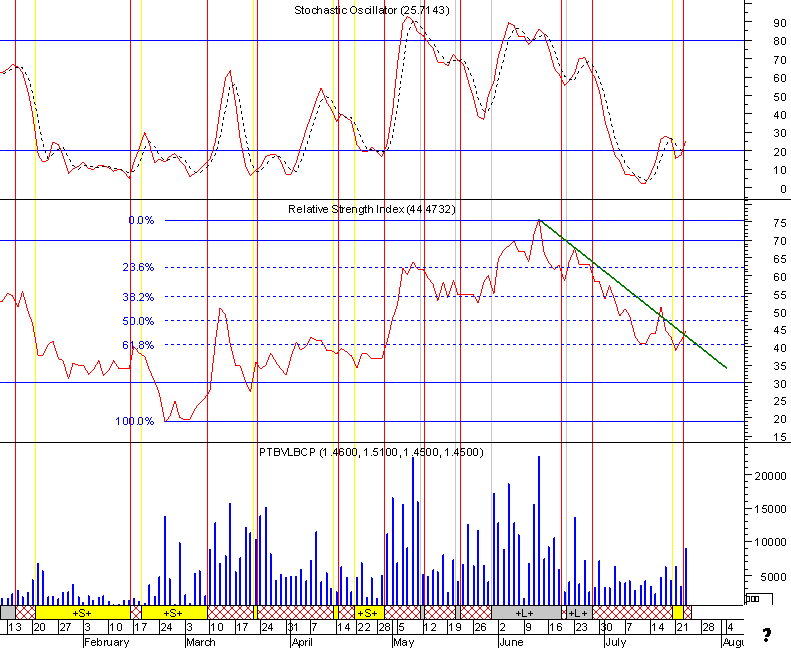Click the x100 volume scale marker box
This screenshot has width=791, height=648.
tap(759, 599)
